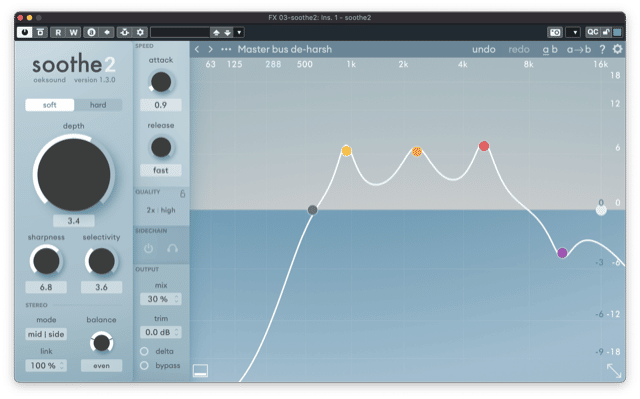This screenshot has width=640, height=399.
Task: Open the link 100 % stepper
Action: pyautogui.click(x=46, y=365)
